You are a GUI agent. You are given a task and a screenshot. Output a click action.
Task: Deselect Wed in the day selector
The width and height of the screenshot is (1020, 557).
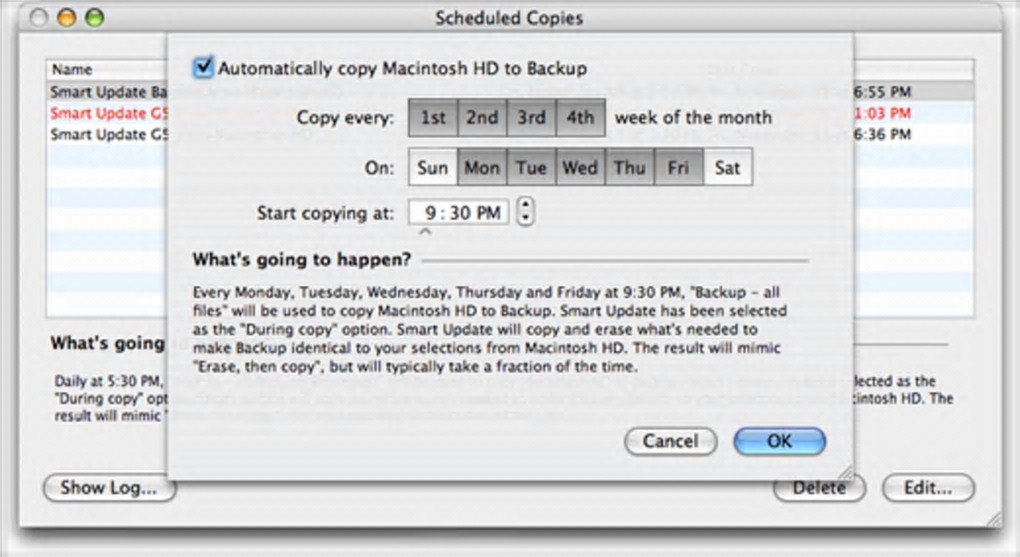coord(580,167)
